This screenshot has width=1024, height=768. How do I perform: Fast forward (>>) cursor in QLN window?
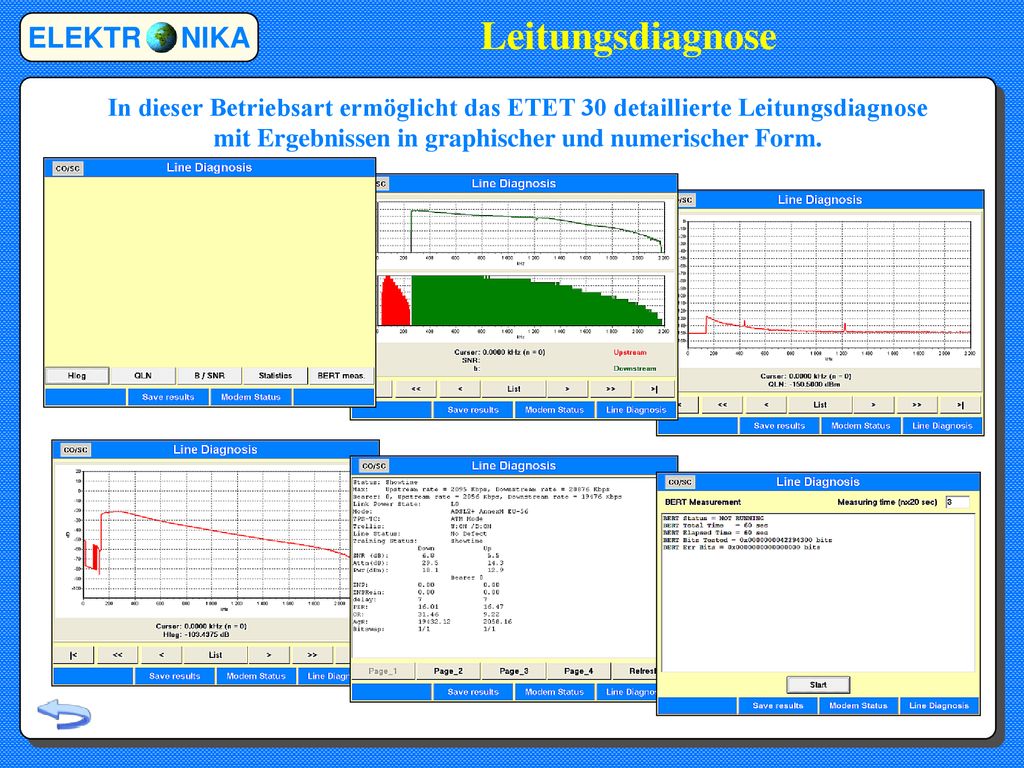tap(917, 405)
